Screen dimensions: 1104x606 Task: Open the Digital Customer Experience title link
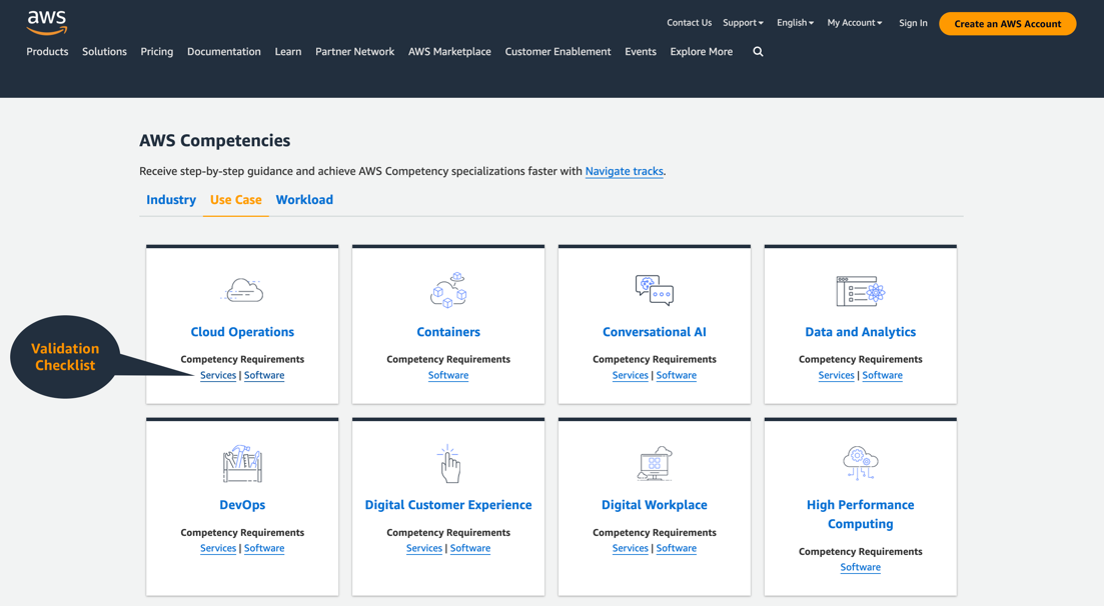(x=448, y=505)
